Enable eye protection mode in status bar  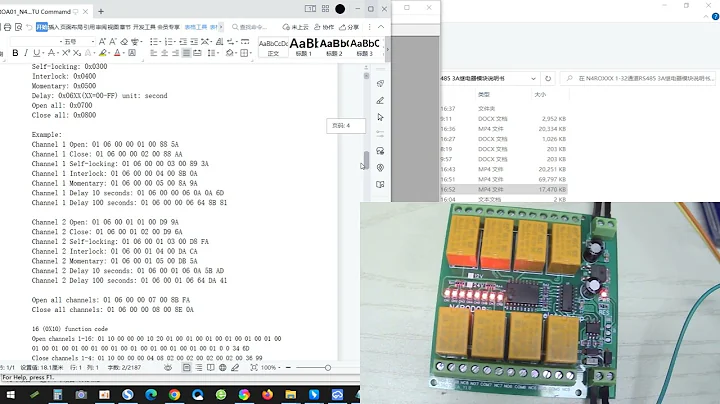168,367
